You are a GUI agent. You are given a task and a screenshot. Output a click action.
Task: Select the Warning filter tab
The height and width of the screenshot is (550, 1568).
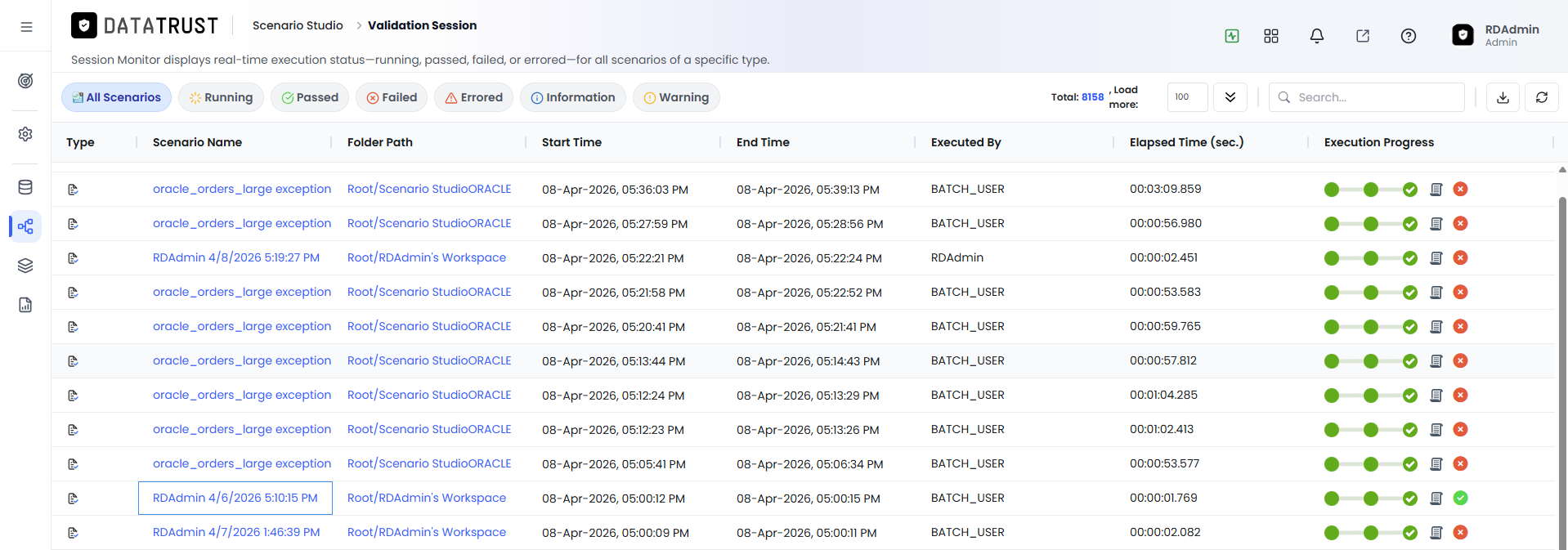676,97
